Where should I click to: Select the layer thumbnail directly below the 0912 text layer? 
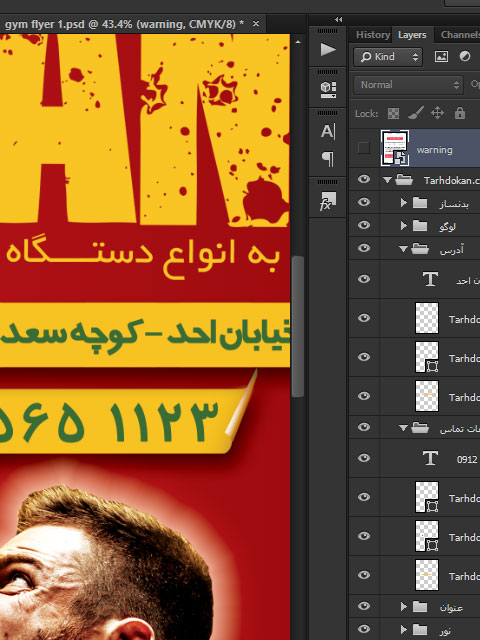click(427, 497)
